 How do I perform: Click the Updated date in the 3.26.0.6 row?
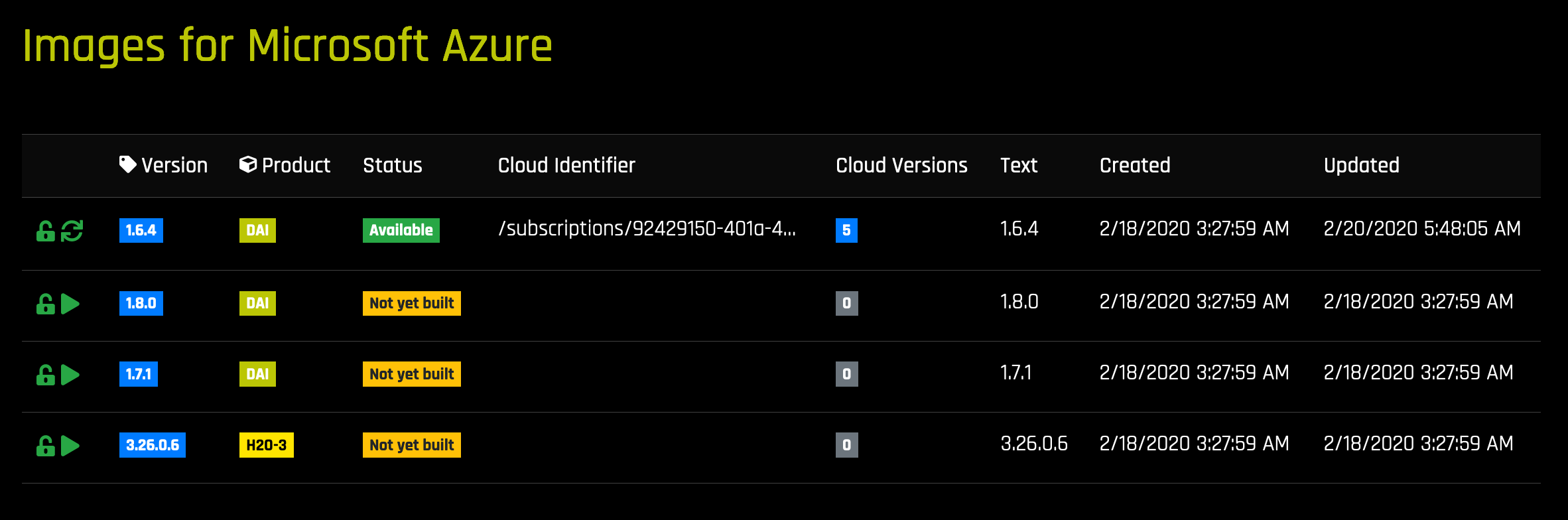click(1419, 444)
